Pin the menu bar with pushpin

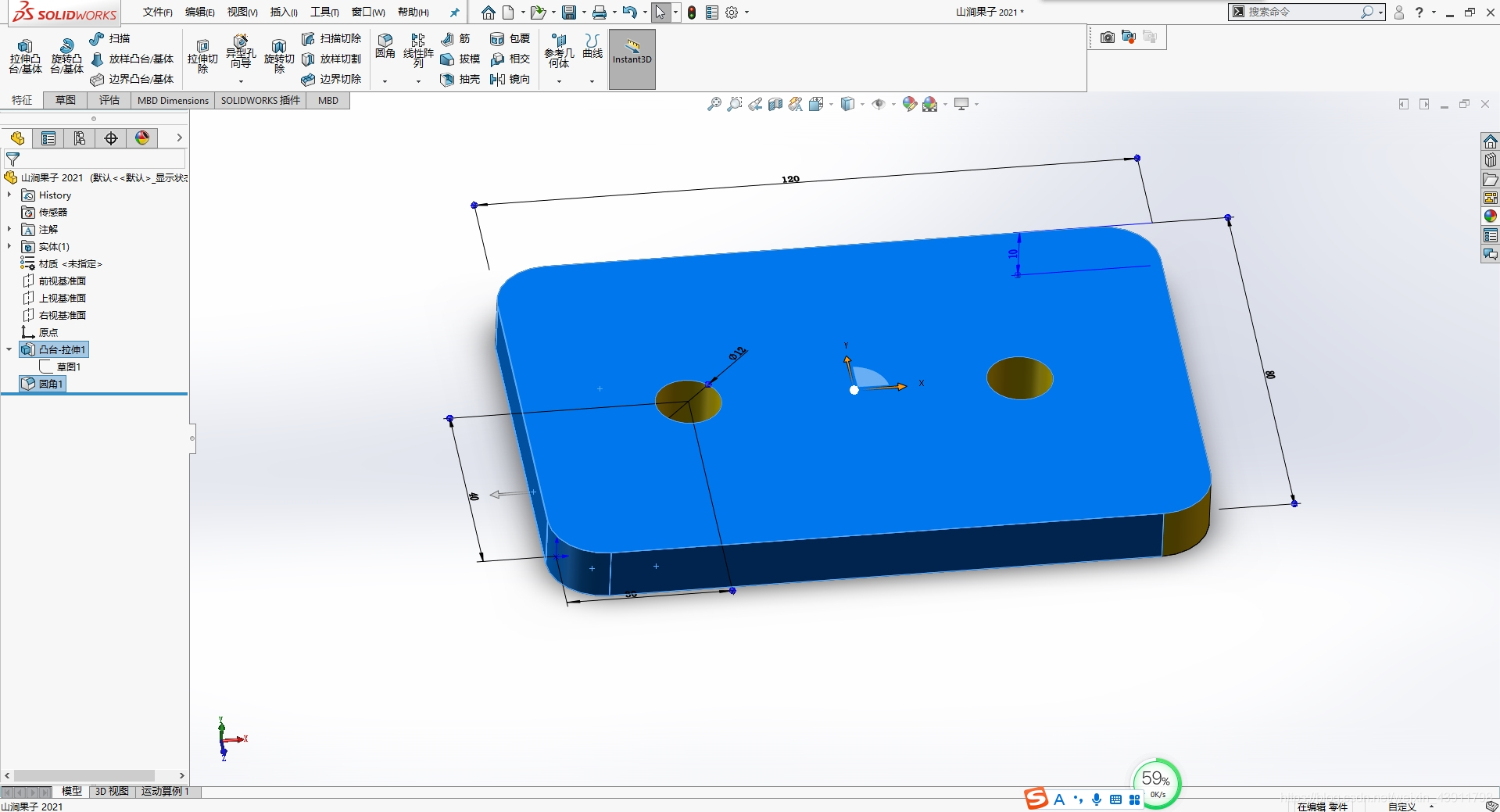click(454, 13)
